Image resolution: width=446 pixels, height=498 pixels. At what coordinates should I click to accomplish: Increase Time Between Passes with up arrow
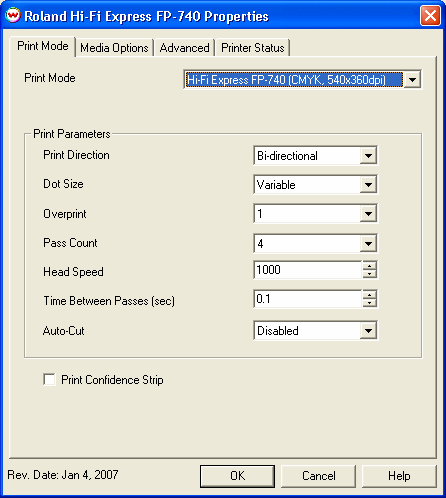(x=369, y=295)
